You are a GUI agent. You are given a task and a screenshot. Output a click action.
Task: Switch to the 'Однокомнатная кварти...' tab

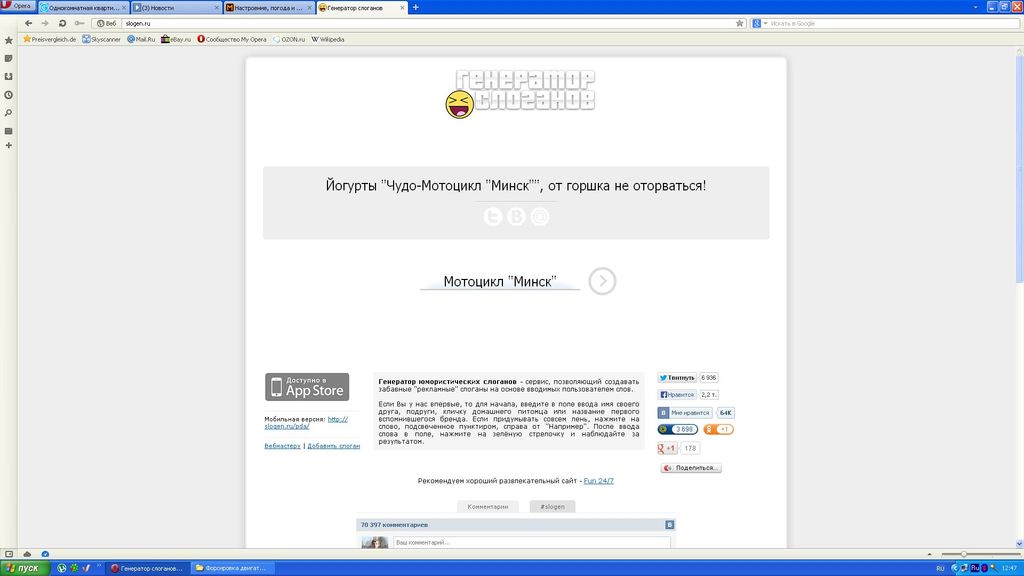84,8
